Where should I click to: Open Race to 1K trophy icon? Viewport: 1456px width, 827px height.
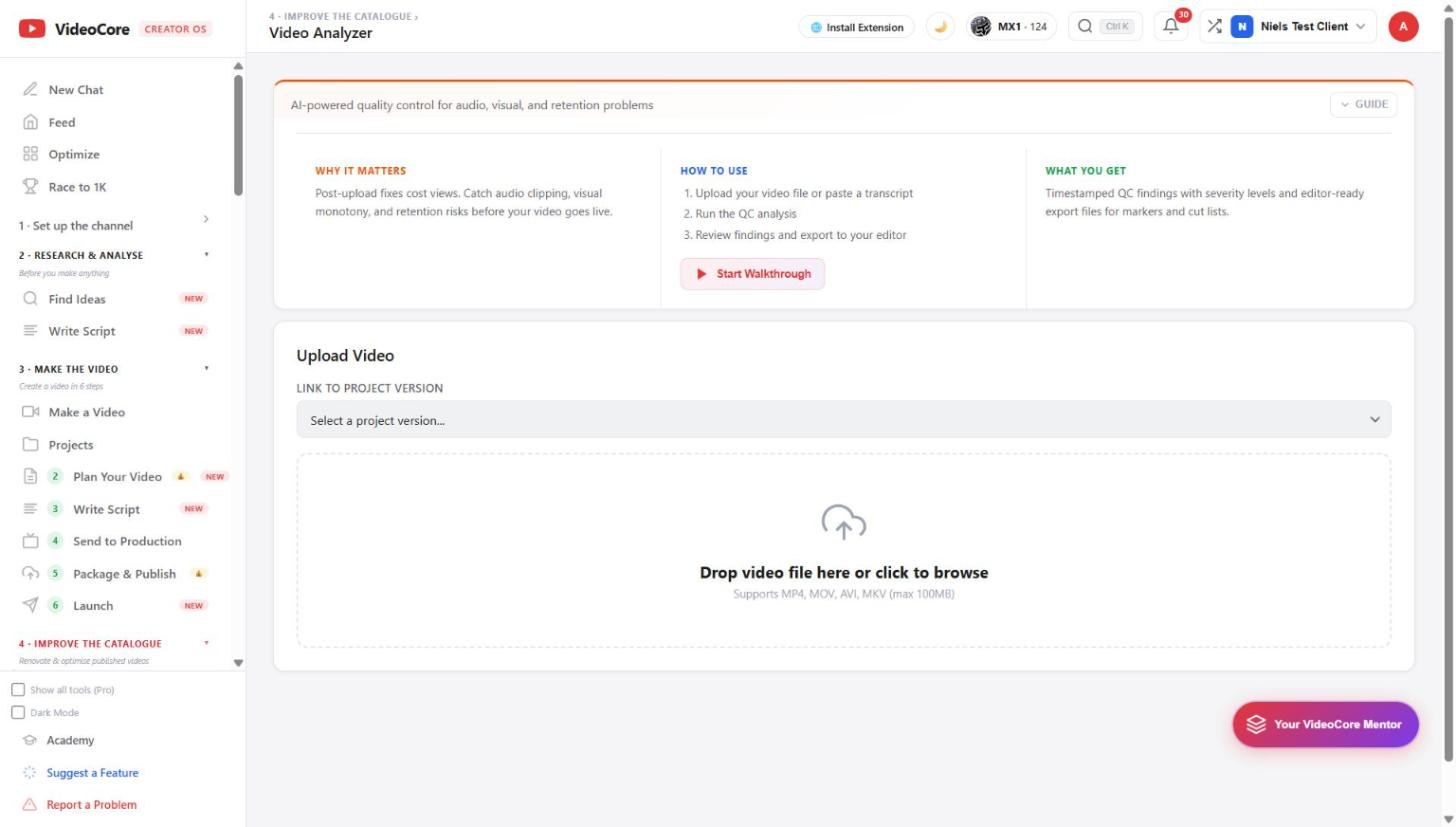click(x=30, y=186)
